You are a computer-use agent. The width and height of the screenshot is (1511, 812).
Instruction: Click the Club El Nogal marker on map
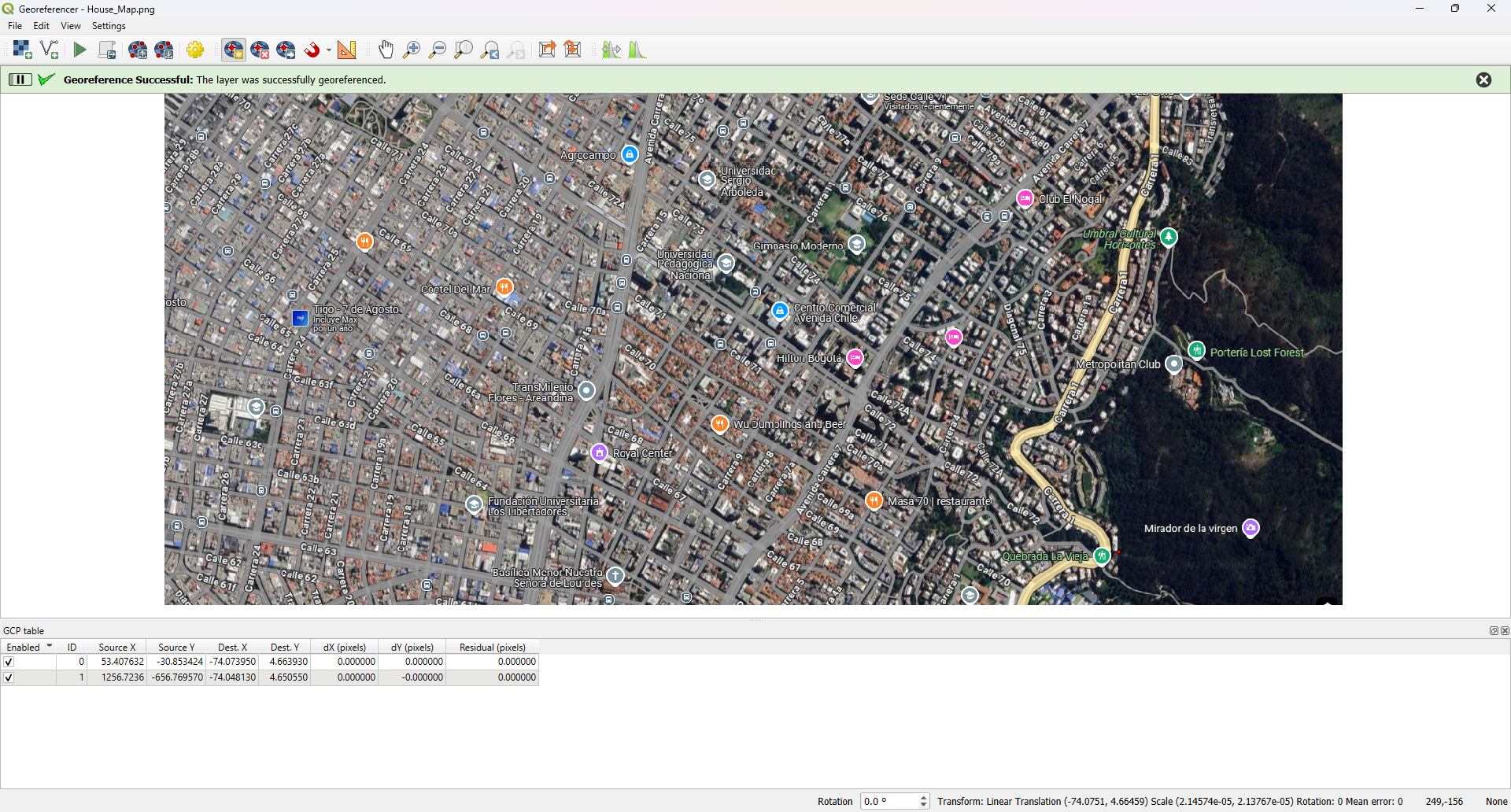click(1025, 198)
